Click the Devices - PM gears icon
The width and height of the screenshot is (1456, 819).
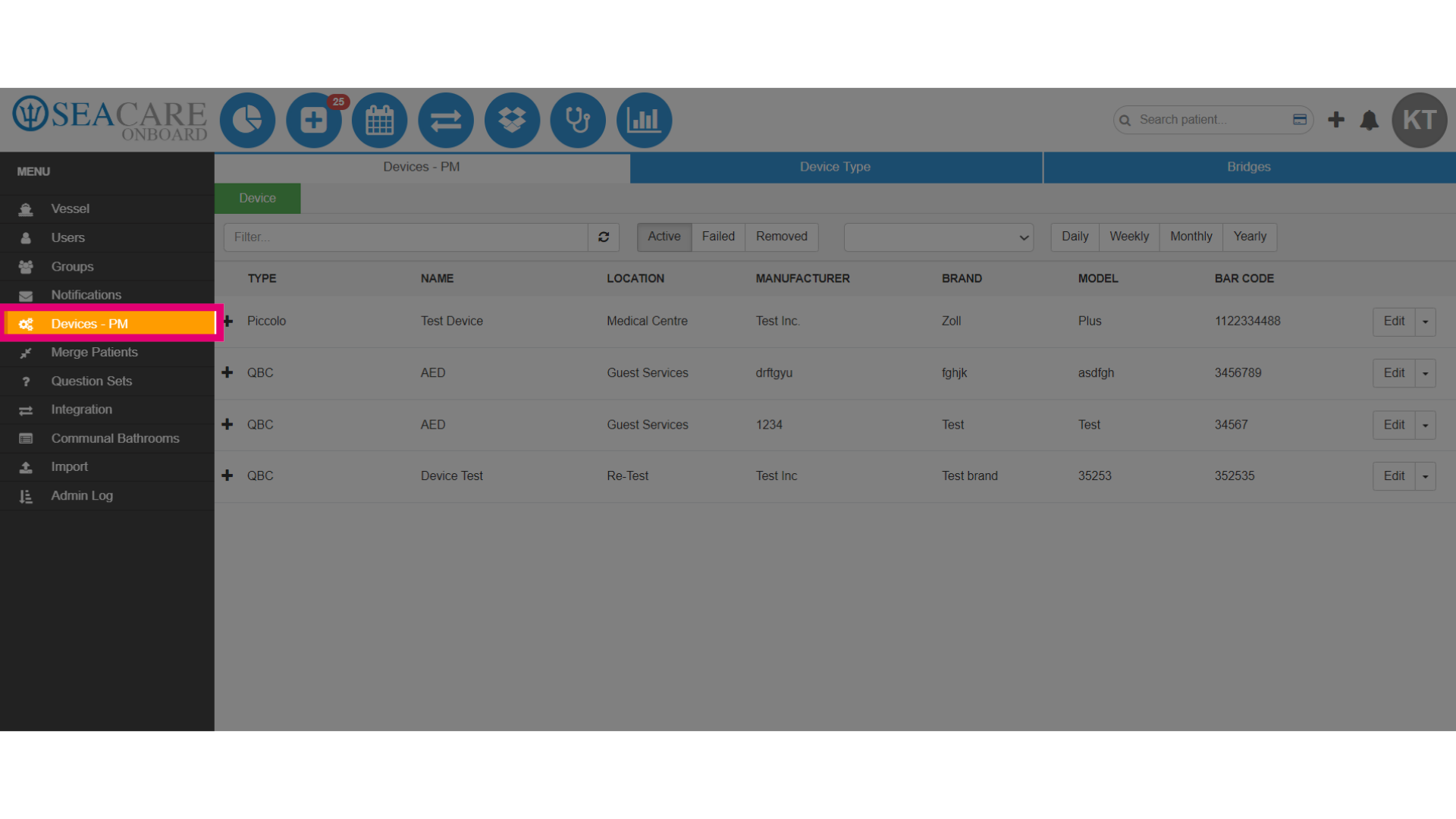point(26,324)
